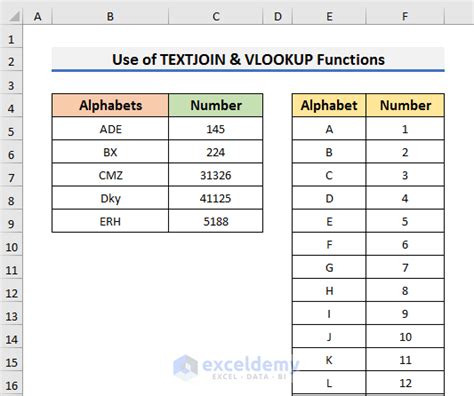The width and height of the screenshot is (474, 396).
Task: Click the lookup letter 'K' cell
Action: pyautogui.click(x=329, y=360)
